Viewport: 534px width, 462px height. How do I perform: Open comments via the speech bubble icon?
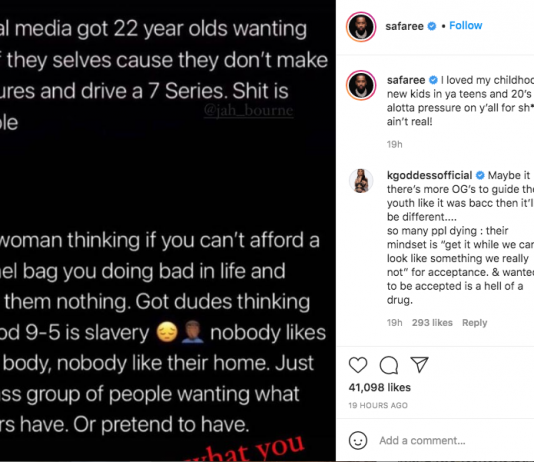(389, 365)
